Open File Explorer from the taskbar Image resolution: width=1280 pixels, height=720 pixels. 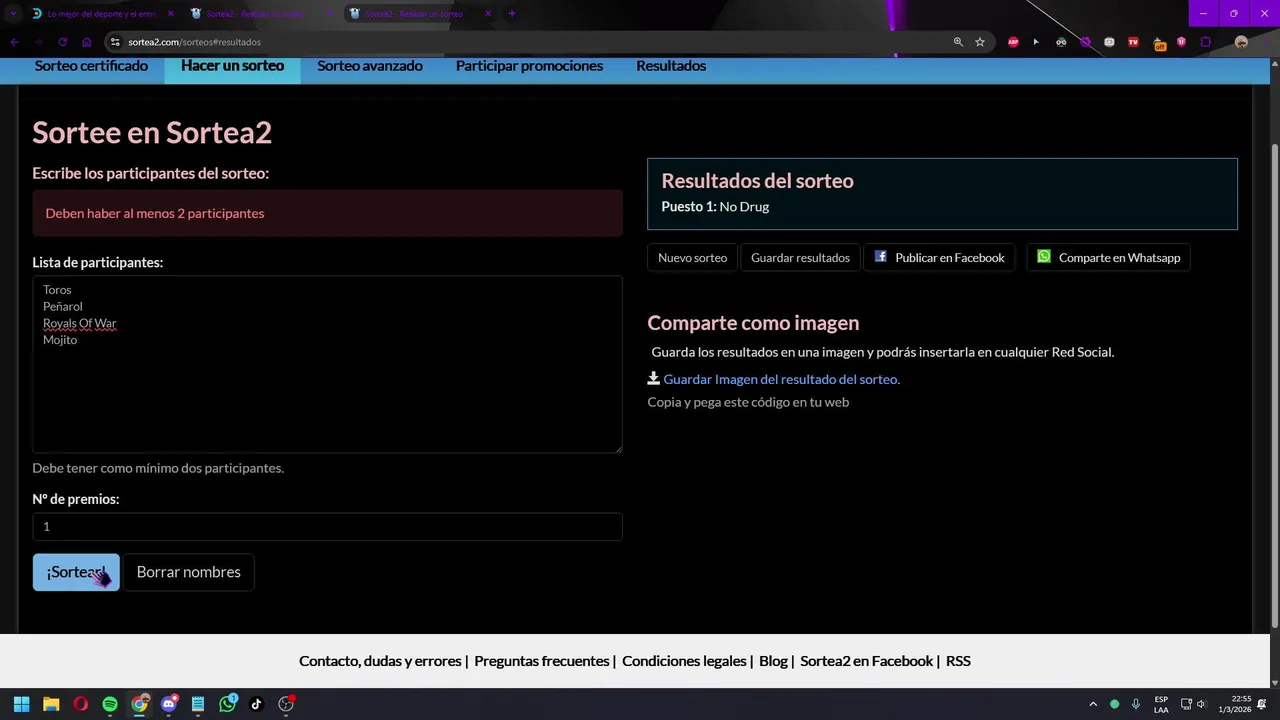click(51, 704)
